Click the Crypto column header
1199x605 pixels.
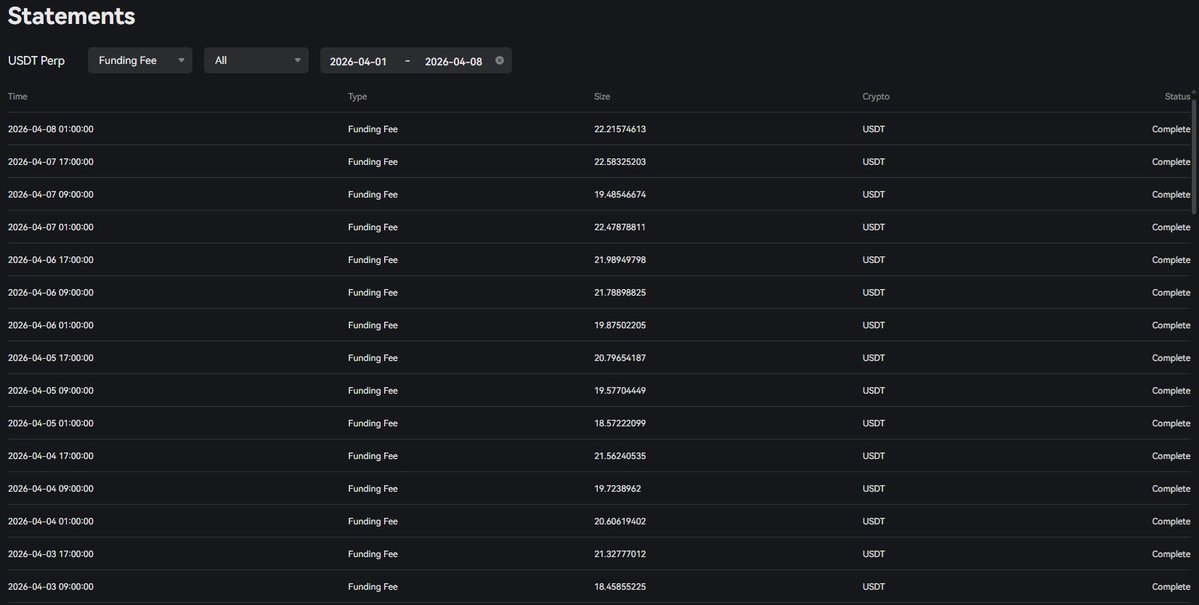[876, 96]
